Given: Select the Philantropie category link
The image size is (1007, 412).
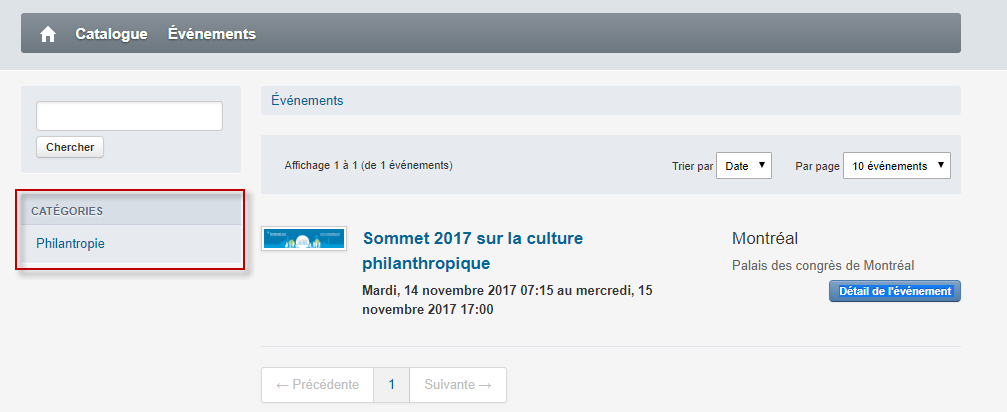Looking at the screenshot, I should point(70,244).
